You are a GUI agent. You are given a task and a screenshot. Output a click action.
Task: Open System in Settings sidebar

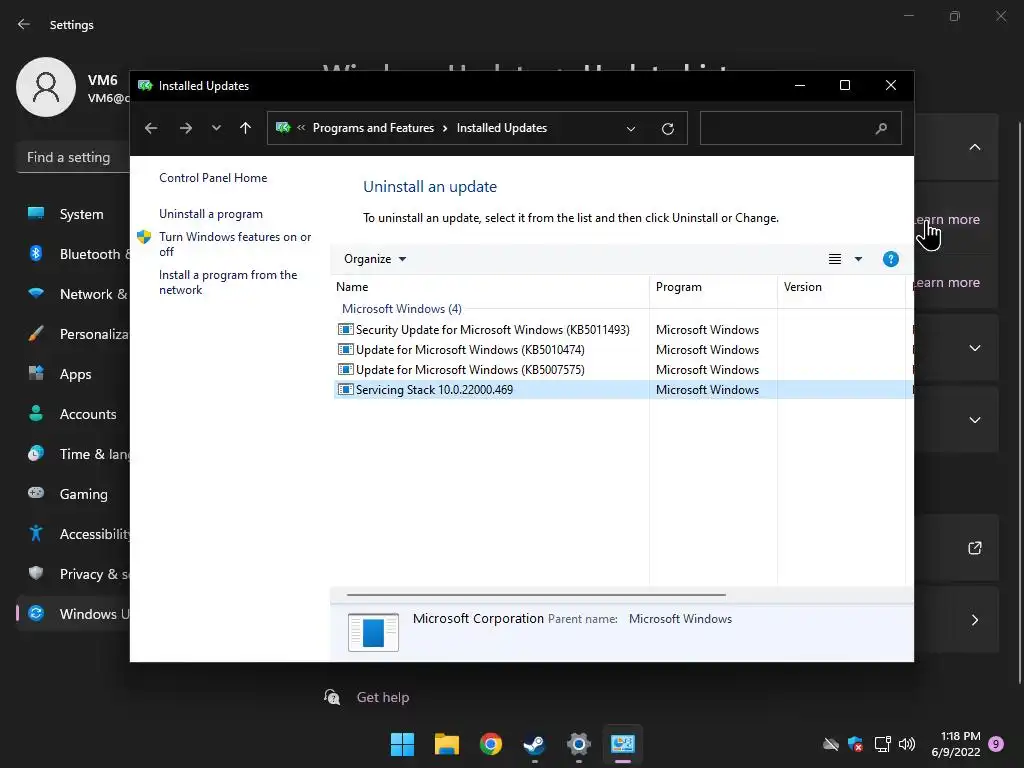73,214
